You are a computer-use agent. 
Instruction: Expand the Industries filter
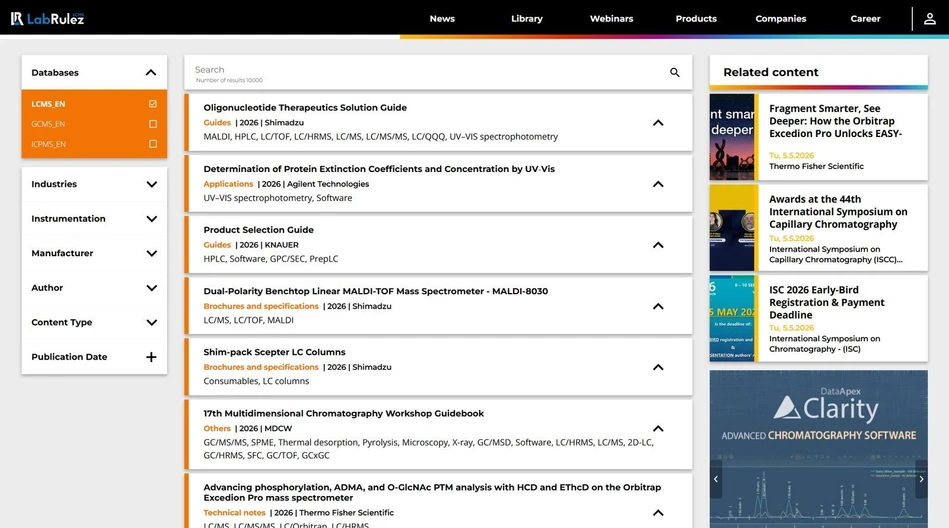click(151, 184)
